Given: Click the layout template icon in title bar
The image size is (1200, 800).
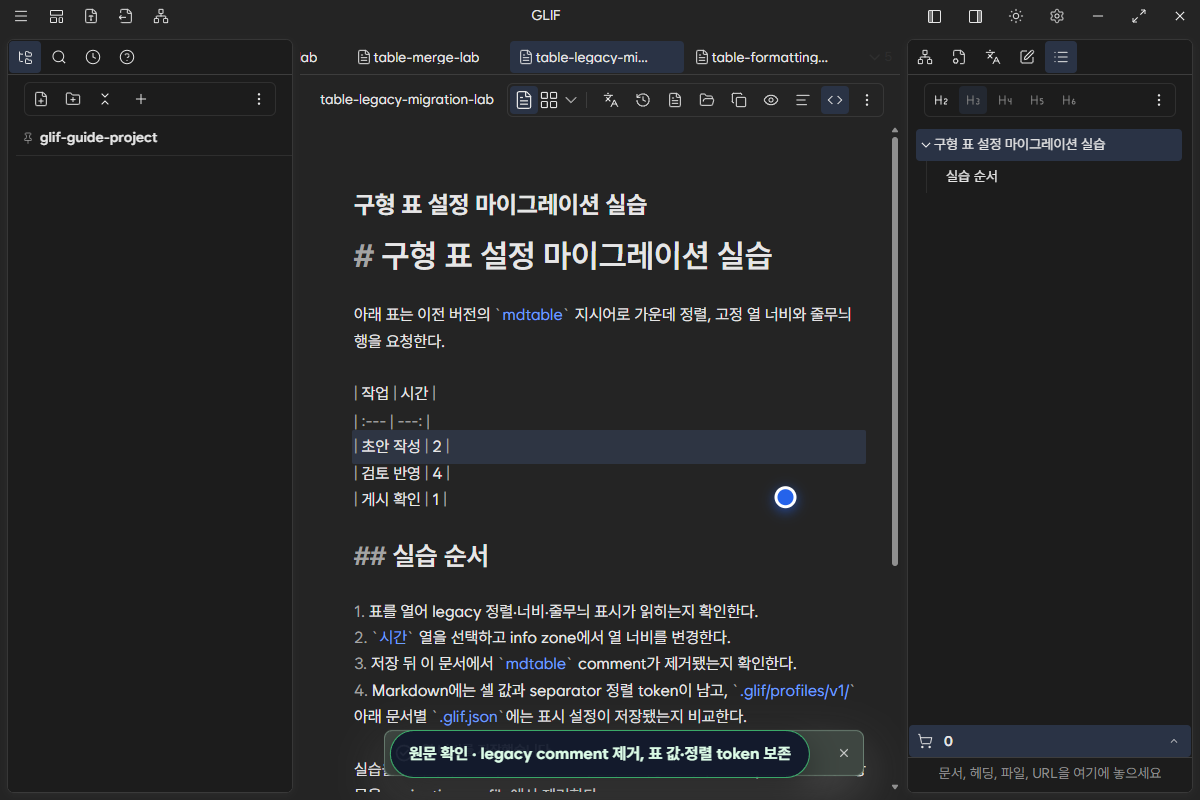Looking at the screenshot, I should [56, 16].
